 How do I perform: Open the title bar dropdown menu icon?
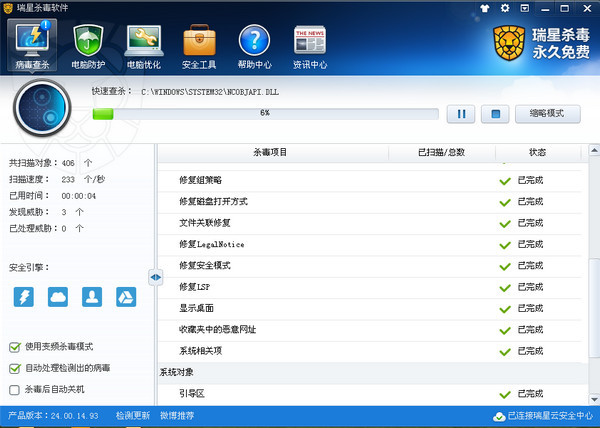click(x=525, y=8)
